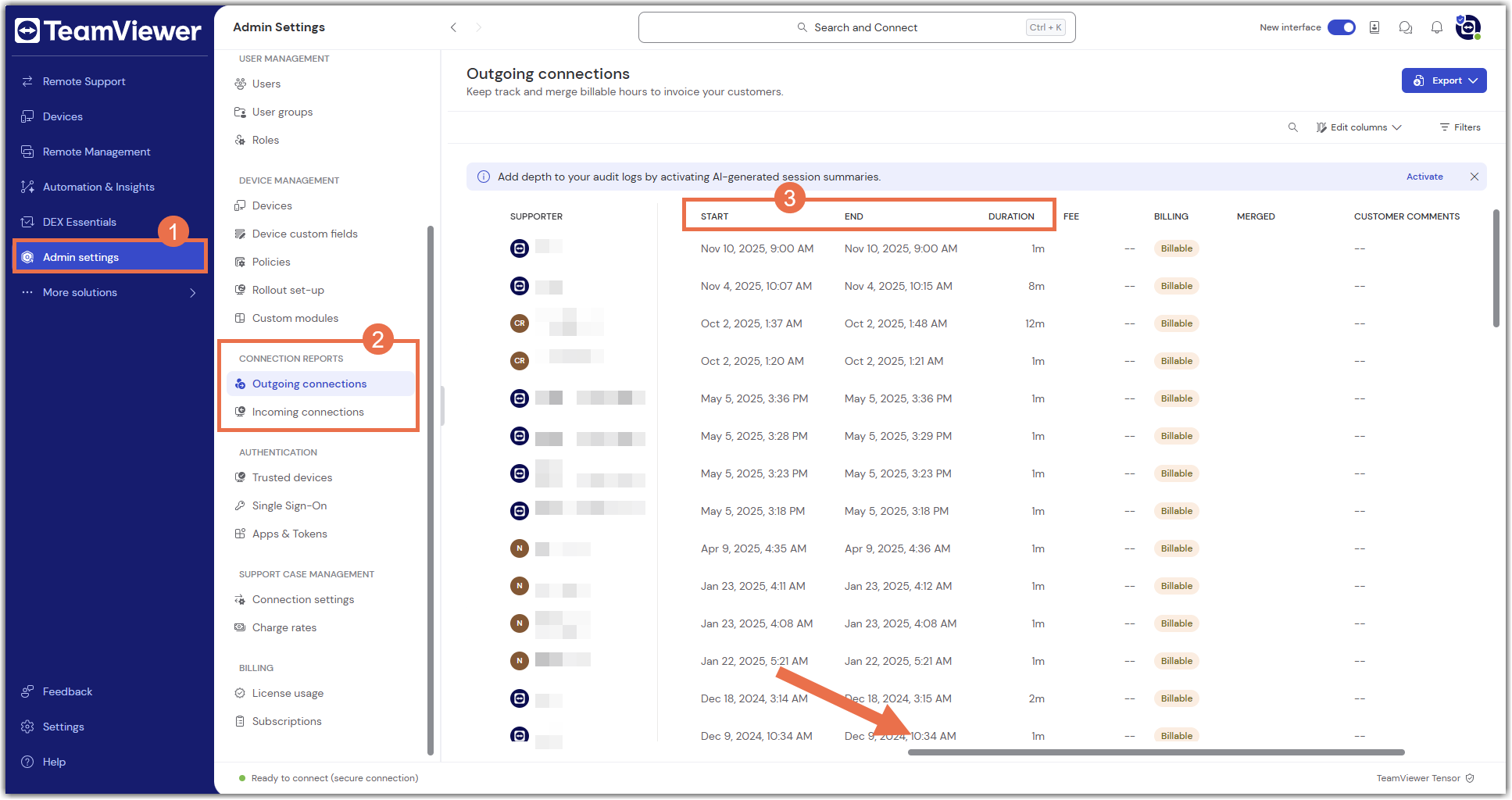Expand More solutions chevron
Viewport: 1512px width, 800px height.
click(192, 292)
